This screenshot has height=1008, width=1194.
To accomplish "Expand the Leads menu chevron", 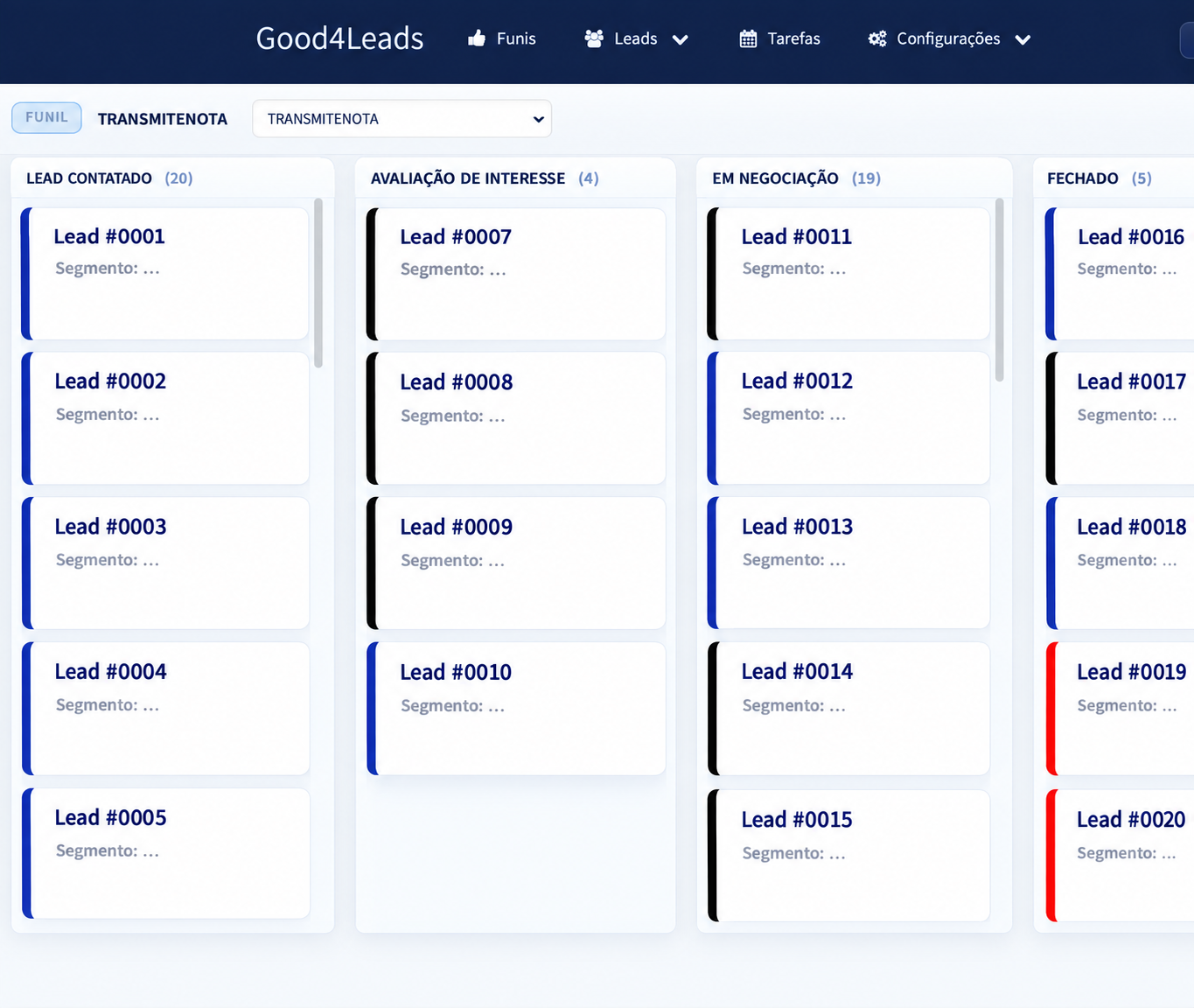I will [x=681, y=39].
